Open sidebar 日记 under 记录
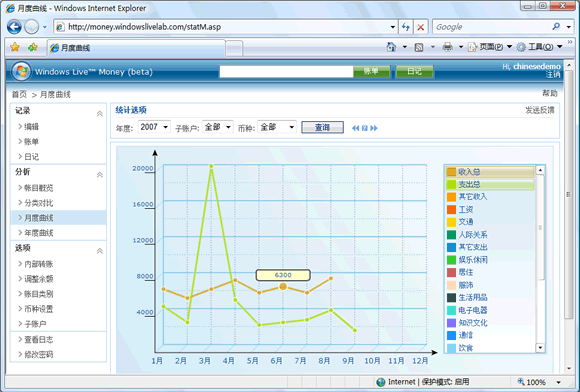This screenshot has height=392, width=580. coord(31,157)
